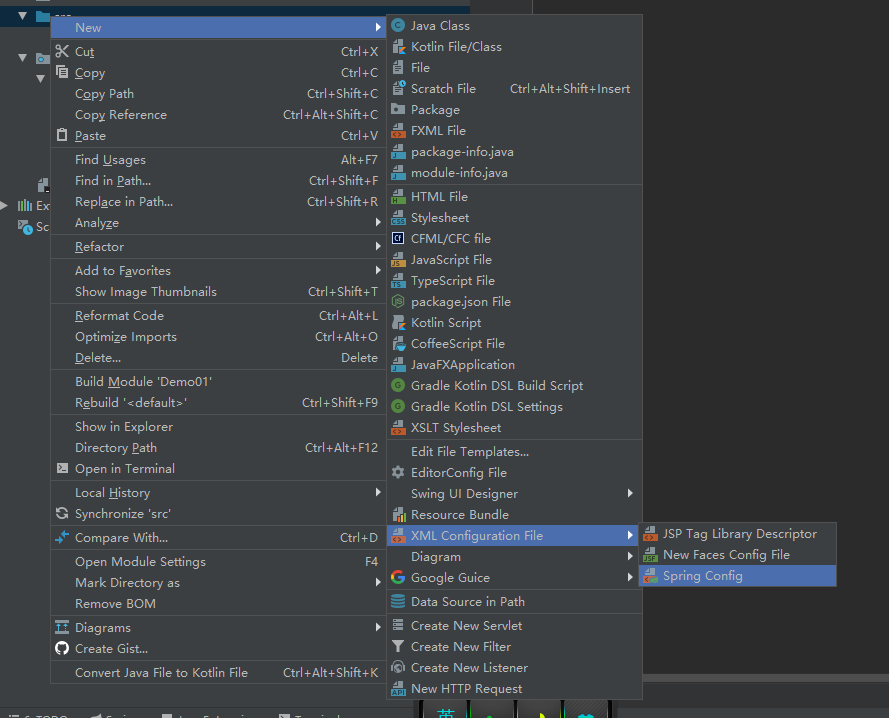Expand the Local History submenu arrow
Screen dimensions: 889x718
378,492
